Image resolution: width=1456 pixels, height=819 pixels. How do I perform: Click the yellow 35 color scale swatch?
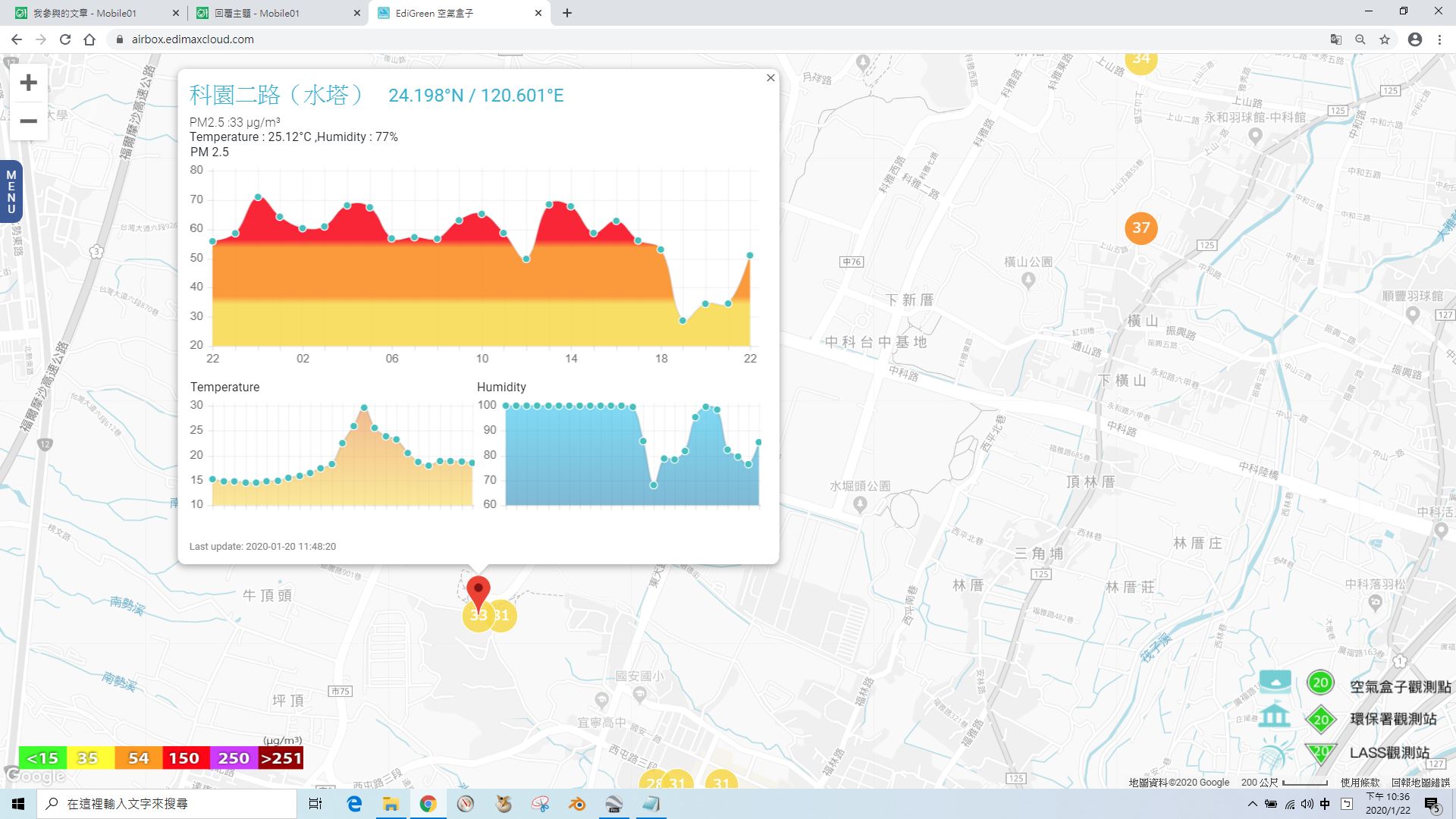(90, 758)
